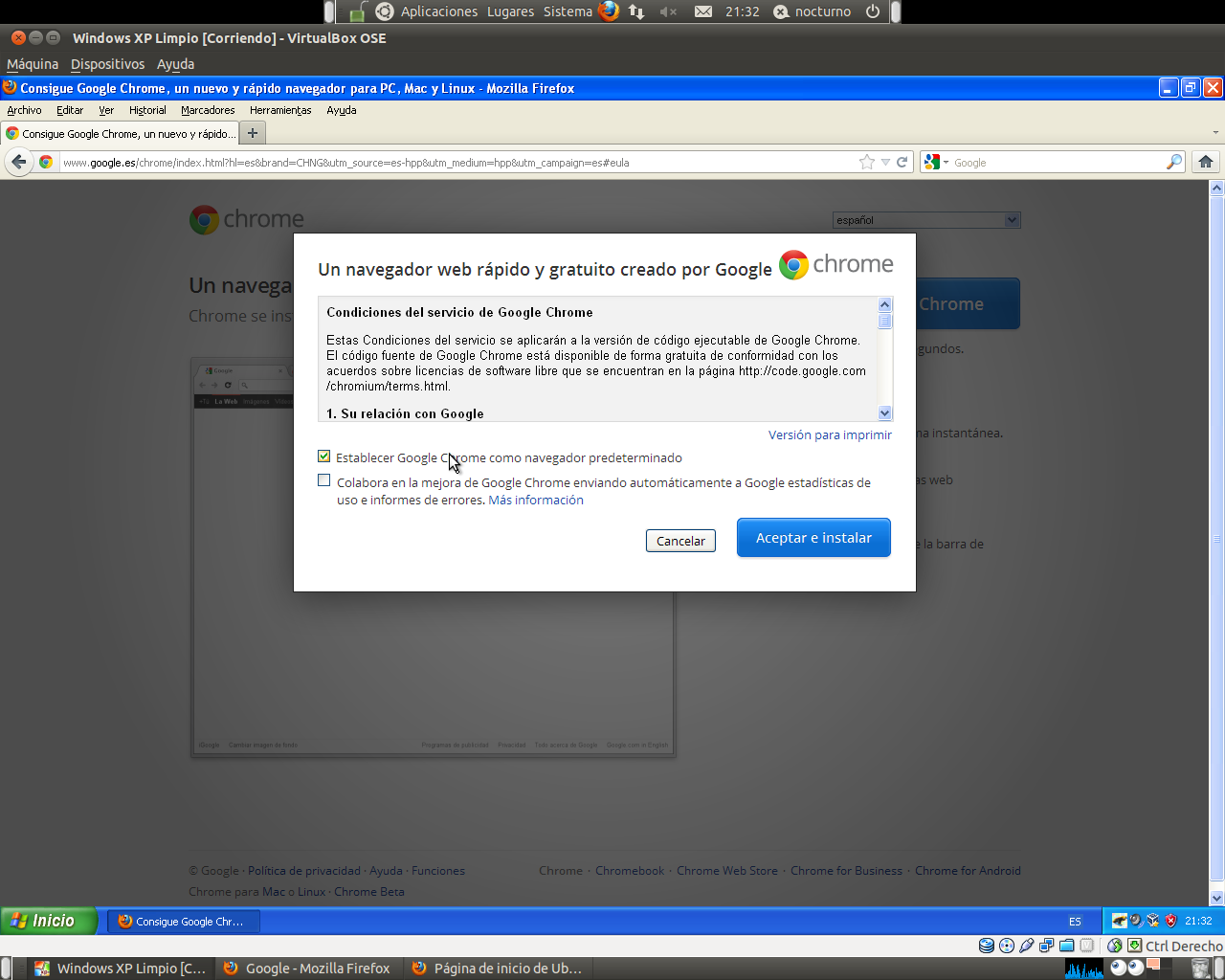Image resolution: width=1225 pixels, height=980 pixels.
Task: Click the Cancelar button
Action: (680, 541)
